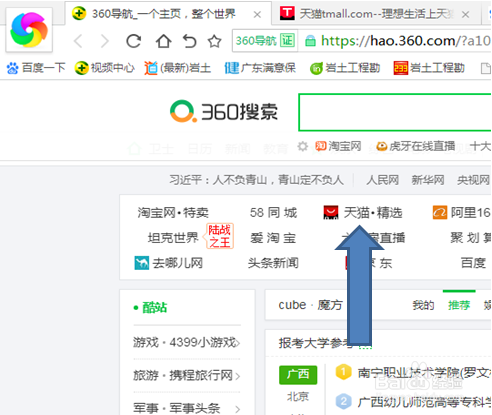Viewport: 492px width, 415px height.
Task: Open the home page via house icon
Action: point(163,41)
